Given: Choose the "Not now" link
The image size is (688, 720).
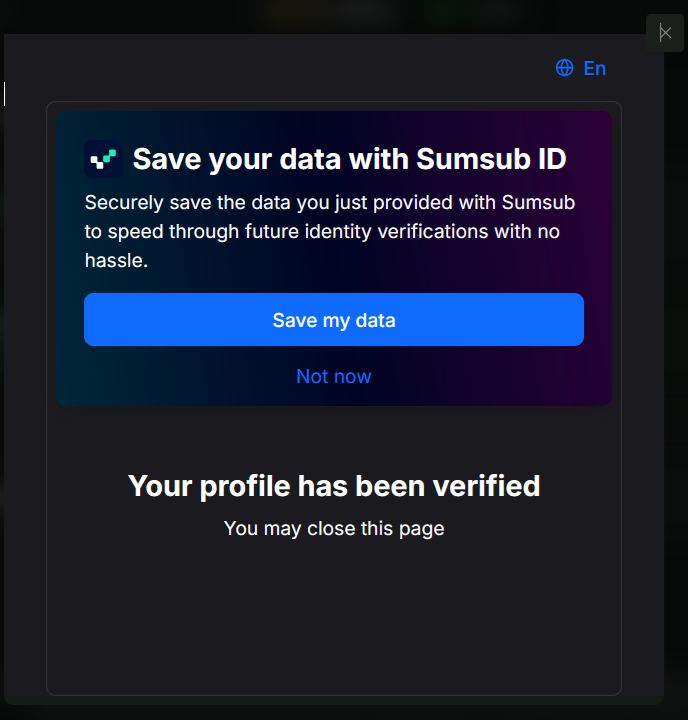Looking at the screenshot, I should point(333,377).
